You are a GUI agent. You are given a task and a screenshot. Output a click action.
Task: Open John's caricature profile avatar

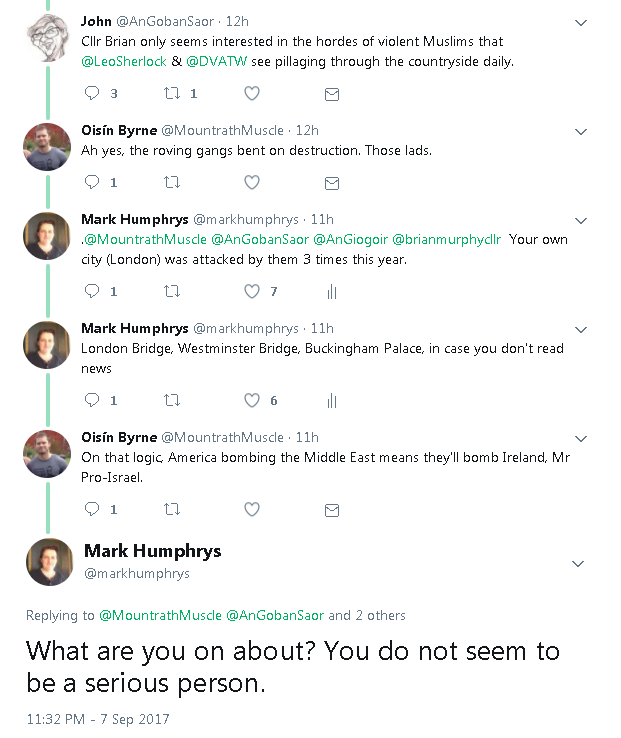tap(47, 38)
